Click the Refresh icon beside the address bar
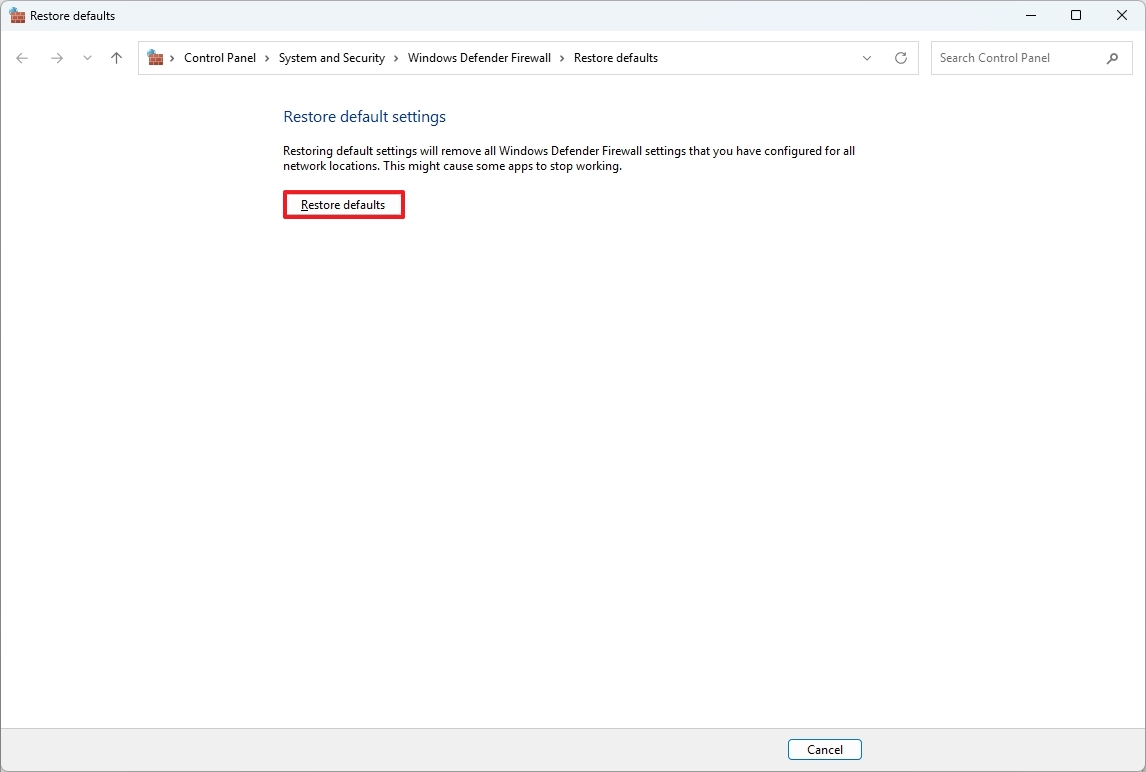Viewport: 1146px width, 772px height. pos(900,57)
